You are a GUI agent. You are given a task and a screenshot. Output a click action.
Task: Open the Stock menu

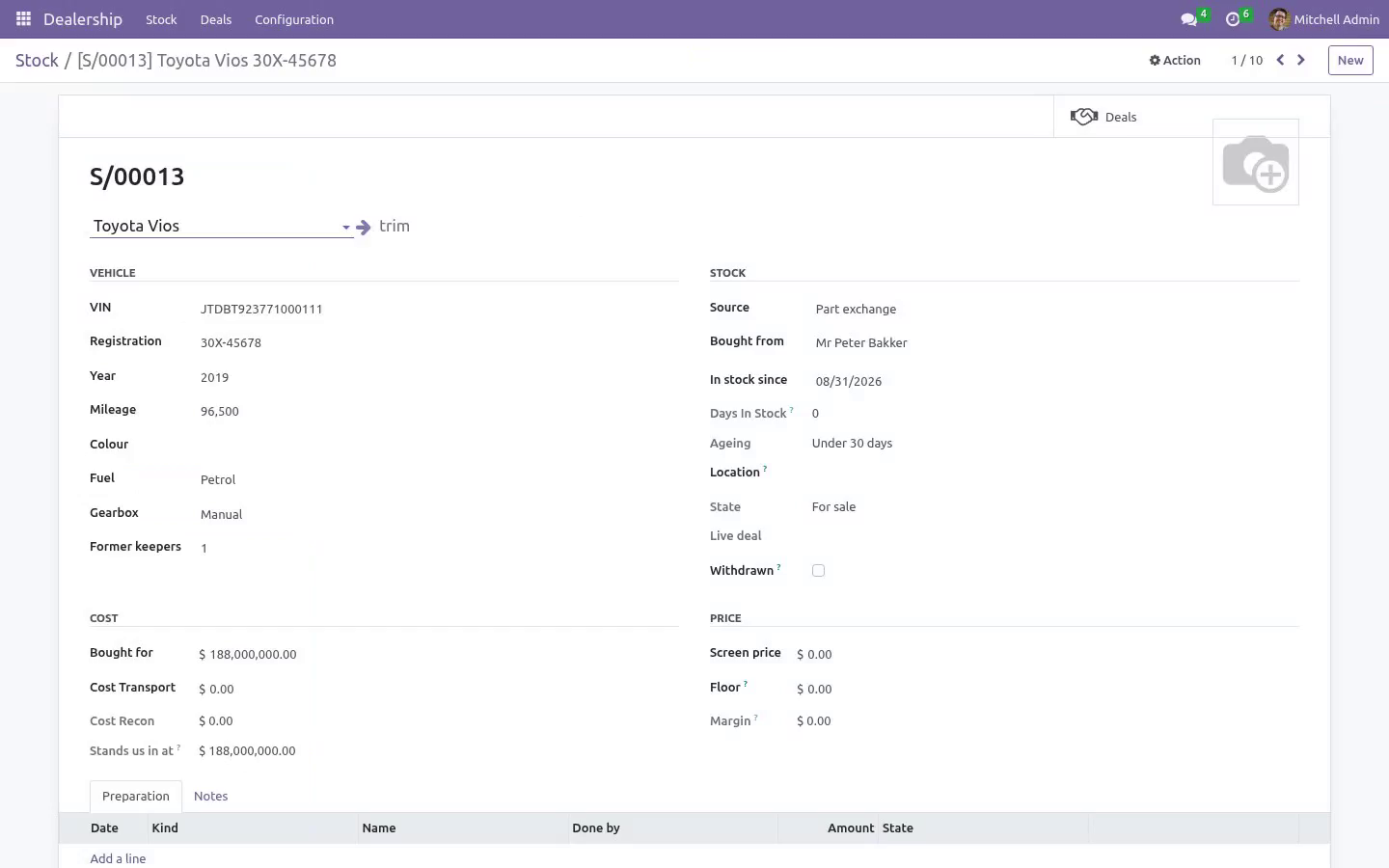pos(161,19)
